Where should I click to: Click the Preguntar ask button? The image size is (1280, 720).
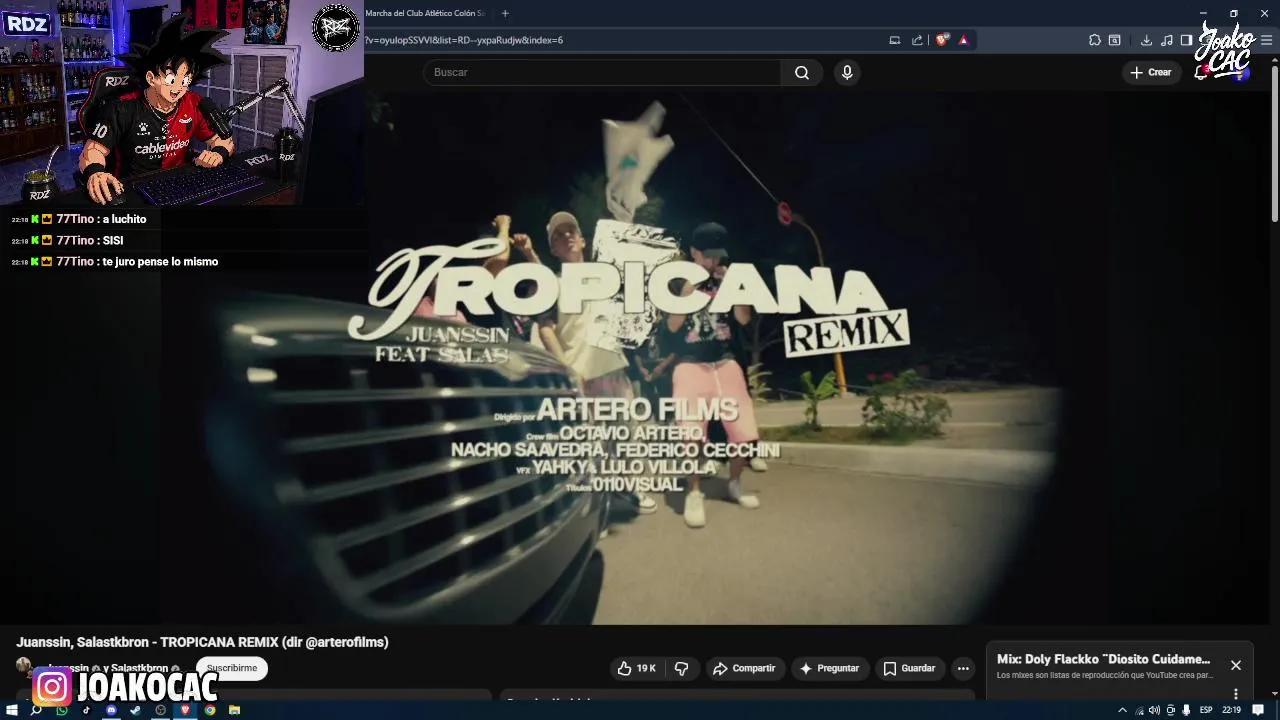(x=829, y=668)
